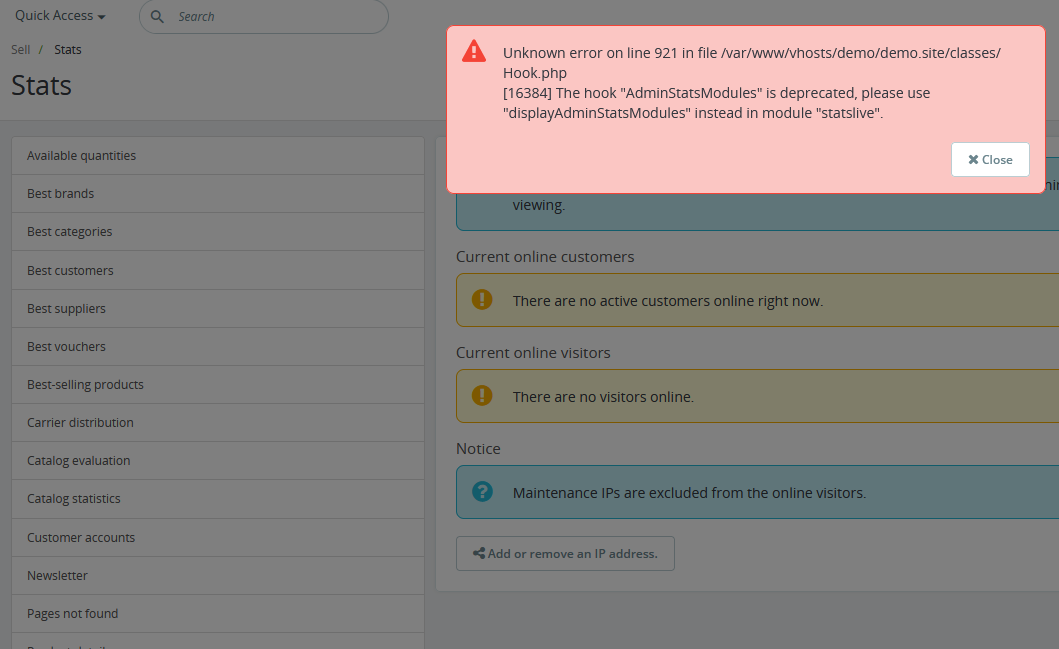Click the search magnifier icon
This screenshot has height=649, width=1059.
click(x=158, y=16)
